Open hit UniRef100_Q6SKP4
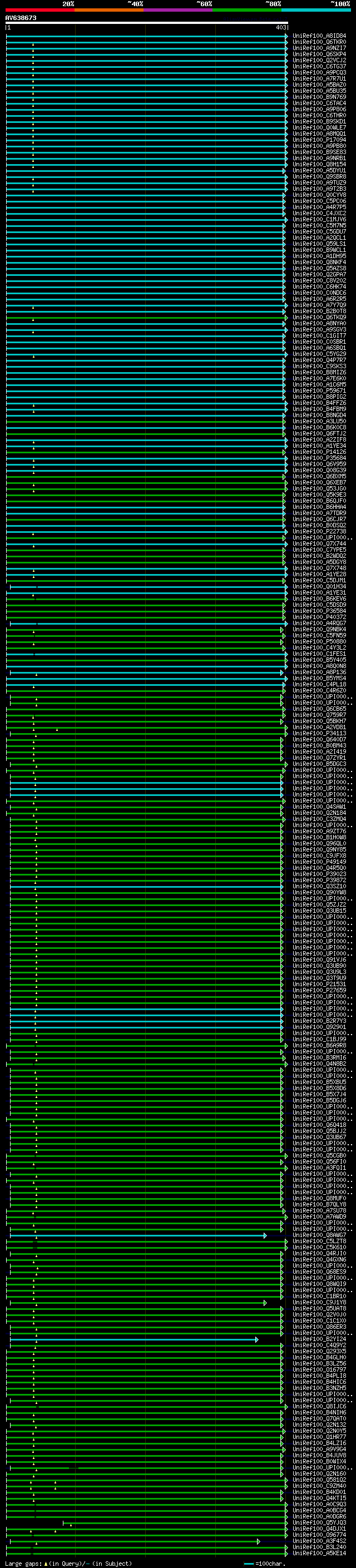Screen dimensions: 356x1568 [319, 54]
